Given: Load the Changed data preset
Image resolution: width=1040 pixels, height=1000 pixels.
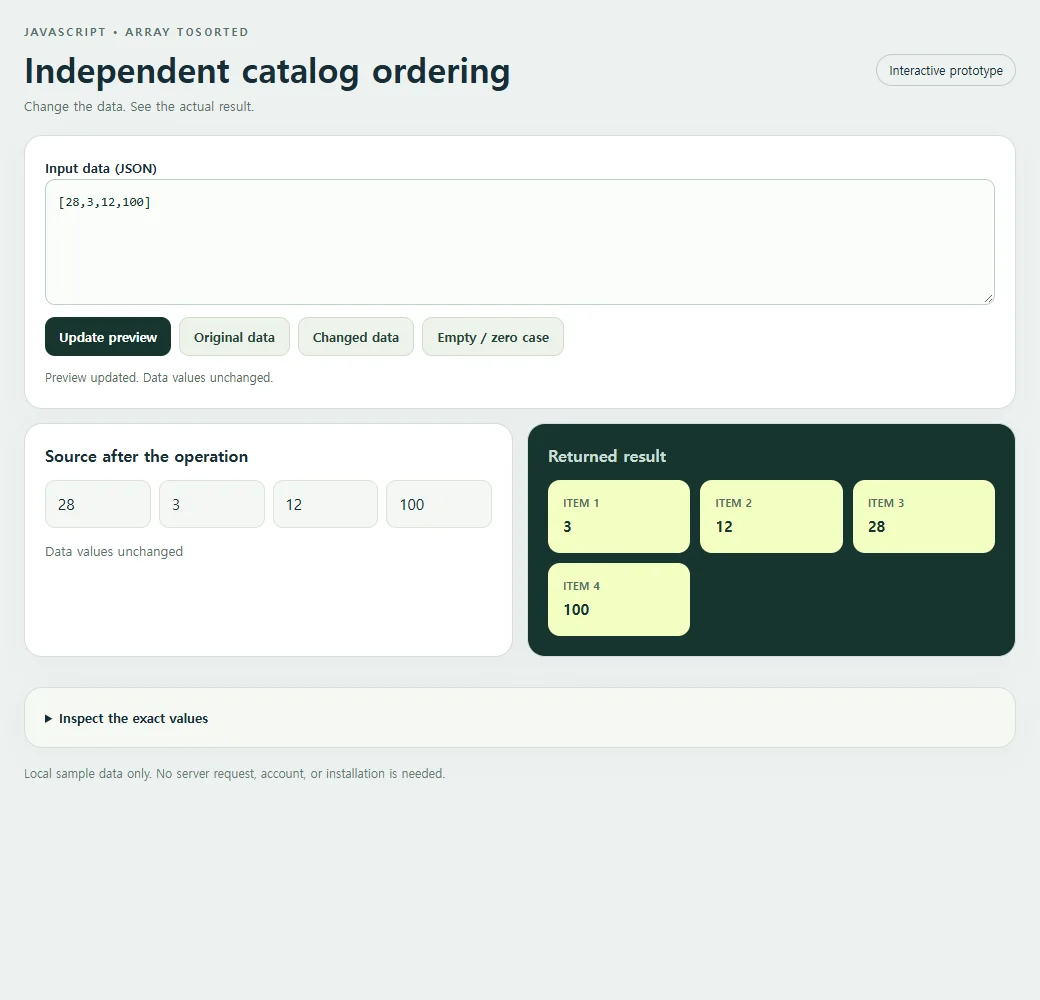Looking at the screenshot, I should coord(356,337).
